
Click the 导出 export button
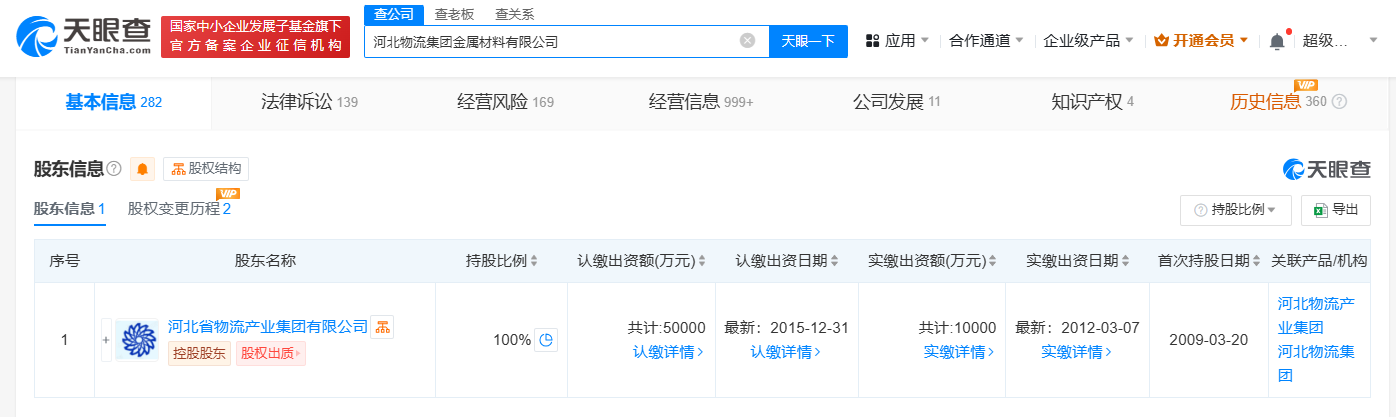tap(1335, 210)
